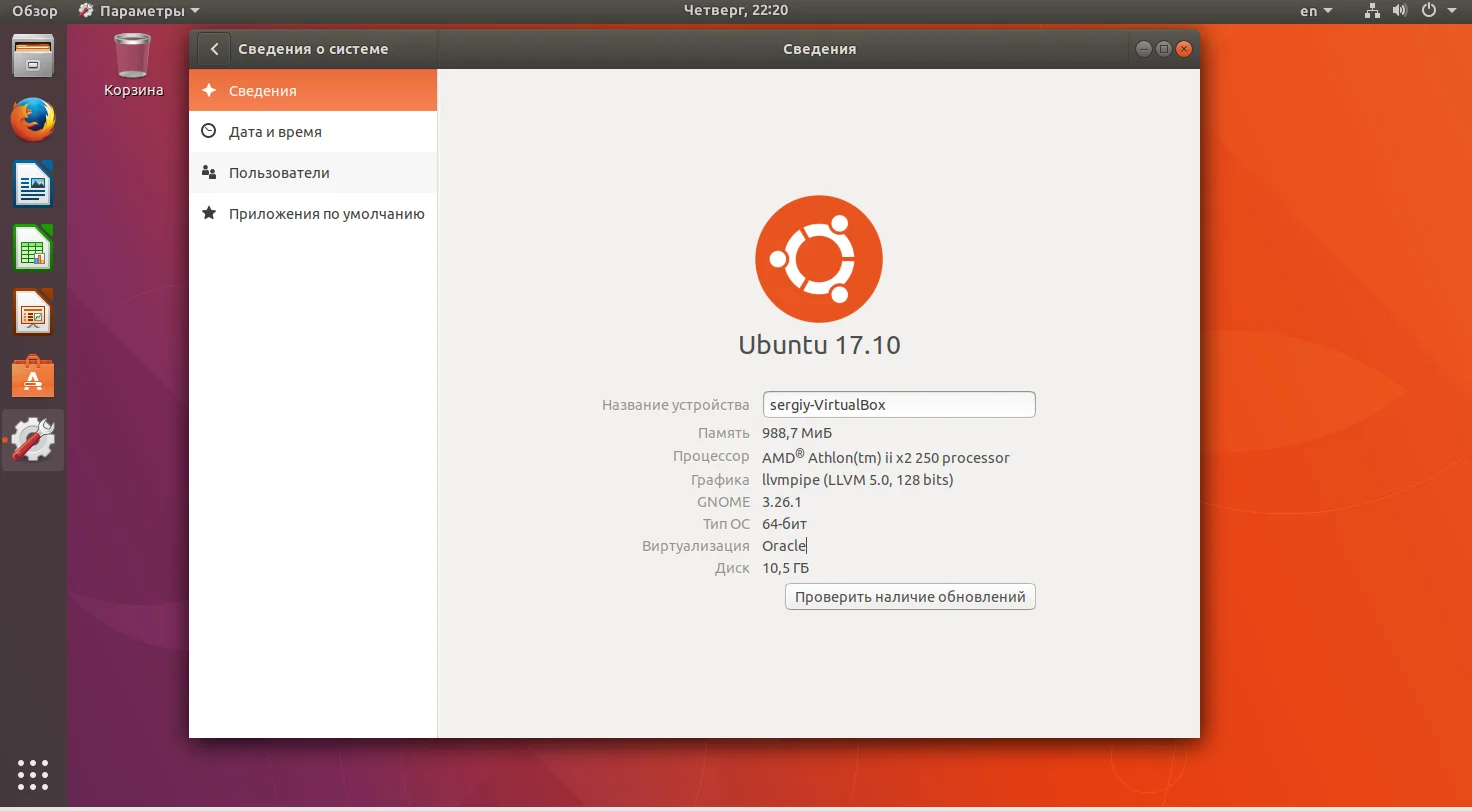
Task: Click the Название устройства label
Action: 676,405
